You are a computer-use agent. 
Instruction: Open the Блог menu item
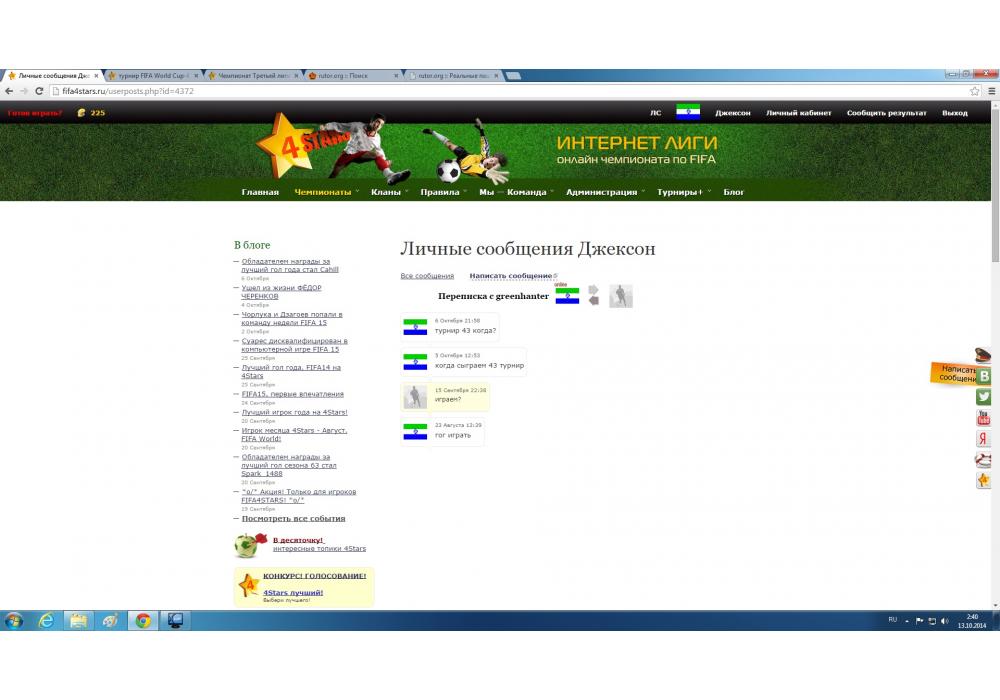pyautogui.click(x=734, y=192)
